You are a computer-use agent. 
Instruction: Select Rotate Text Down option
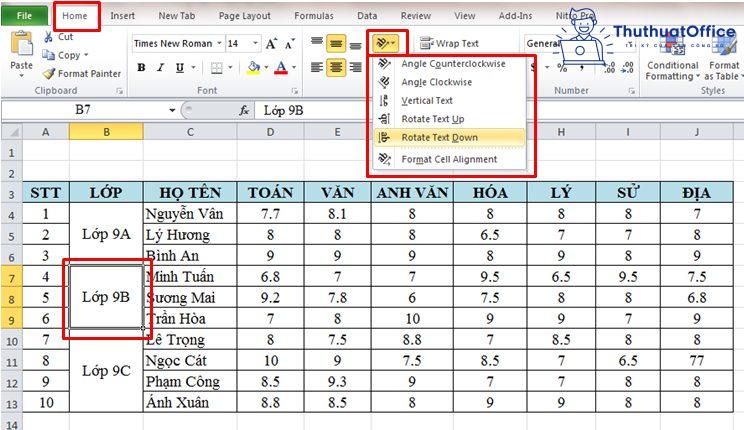click(x=450, y=138)
